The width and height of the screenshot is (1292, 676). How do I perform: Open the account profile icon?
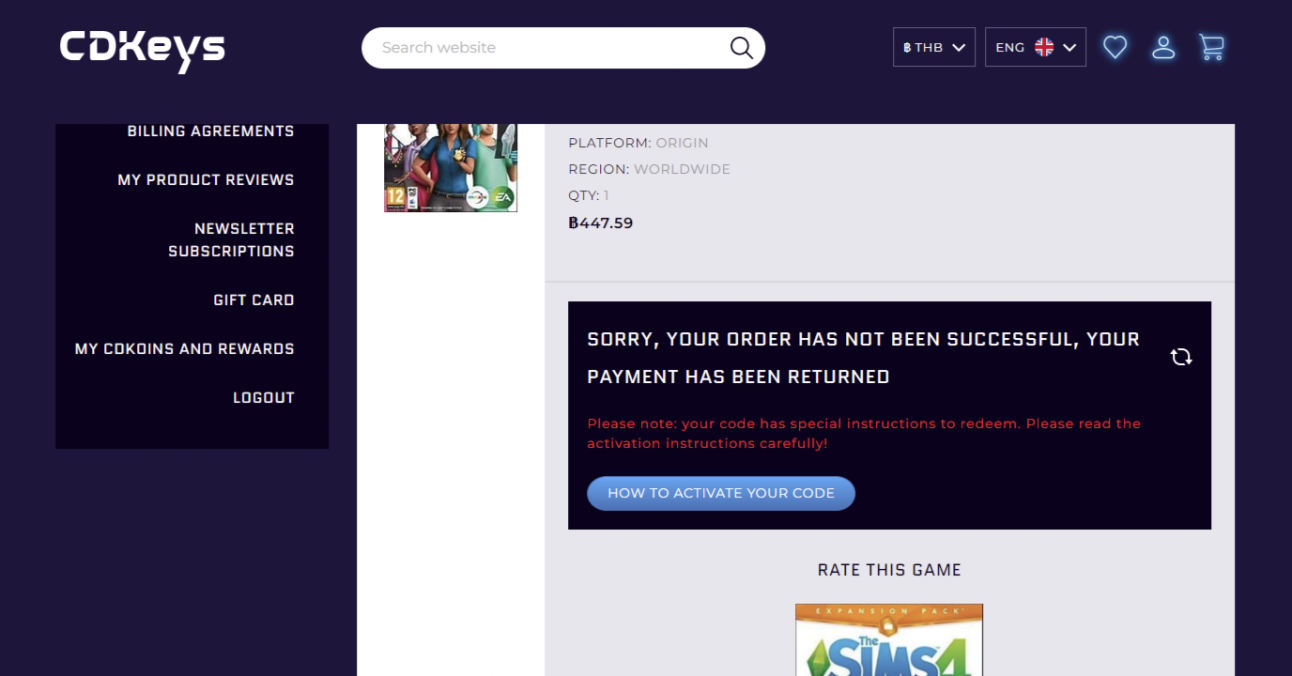click(1163, 47)
